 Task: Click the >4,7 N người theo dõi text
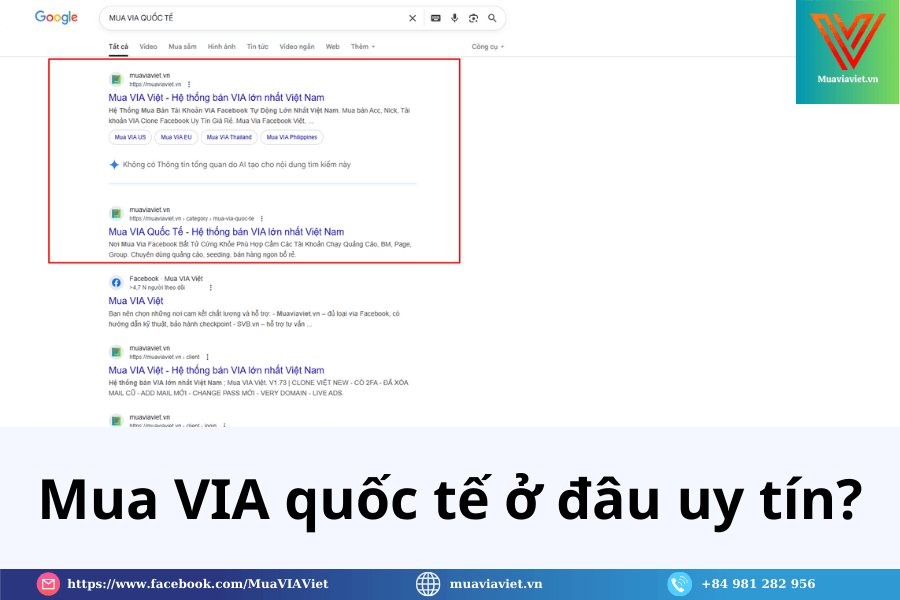(157, 288)
